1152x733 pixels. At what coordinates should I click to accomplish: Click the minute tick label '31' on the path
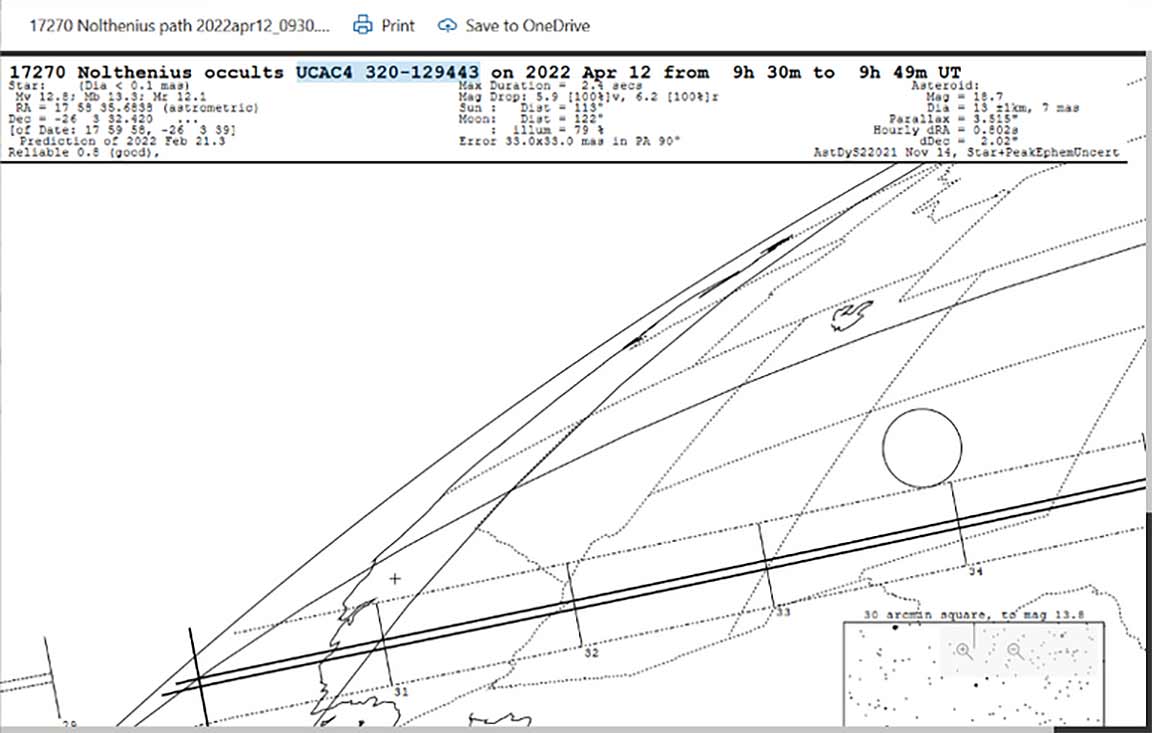pos(401,692)
